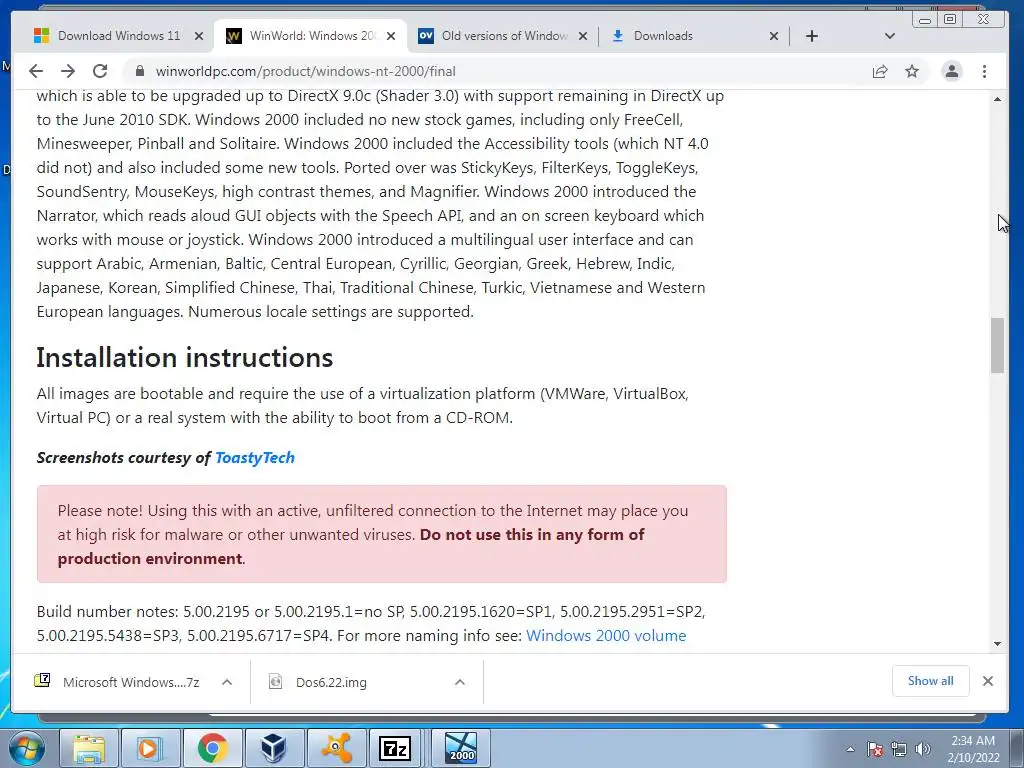Open the Microsoft Windows 7z download

click(x=131, y=682)
